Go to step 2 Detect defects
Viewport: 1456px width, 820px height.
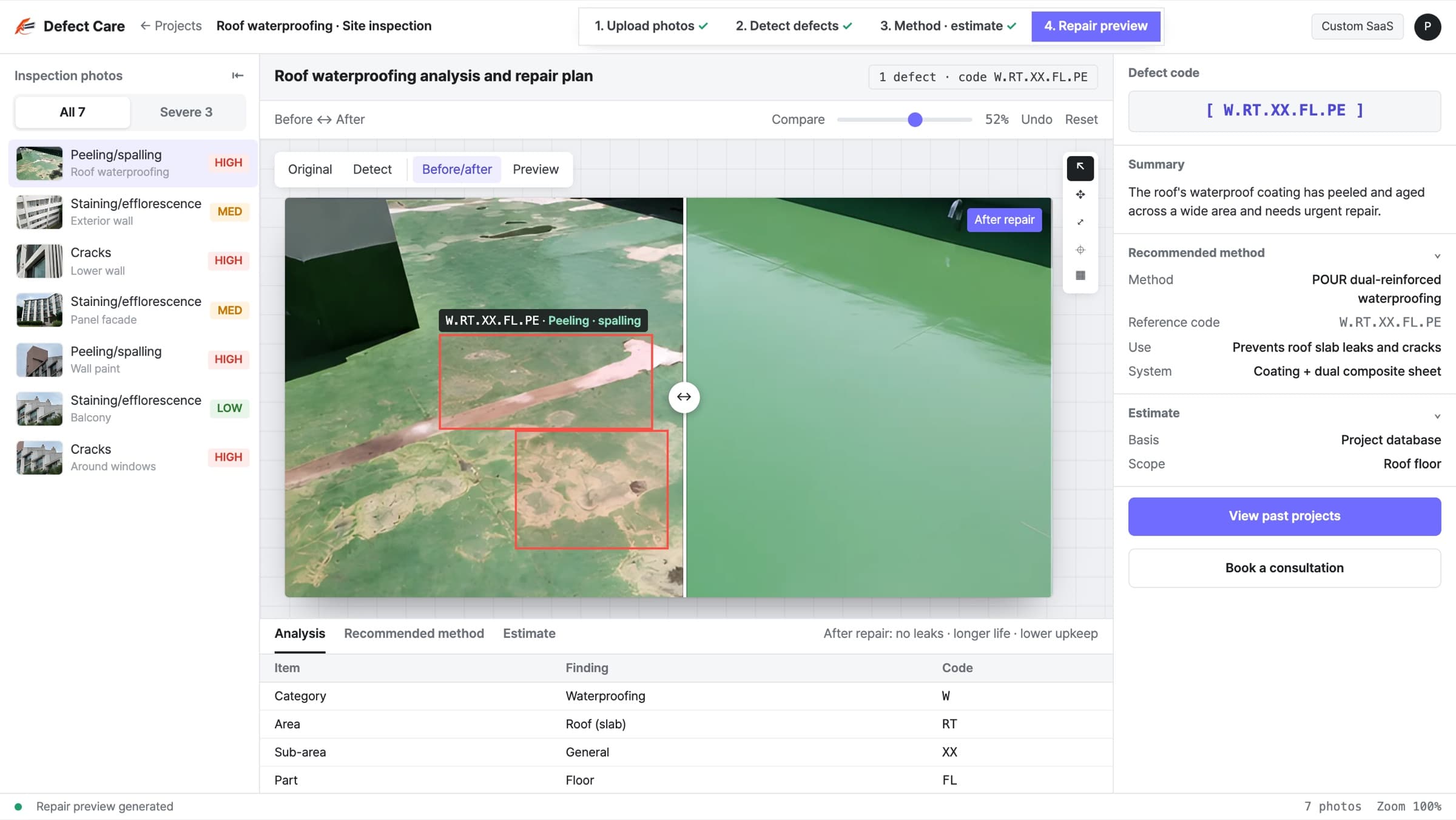794,26
